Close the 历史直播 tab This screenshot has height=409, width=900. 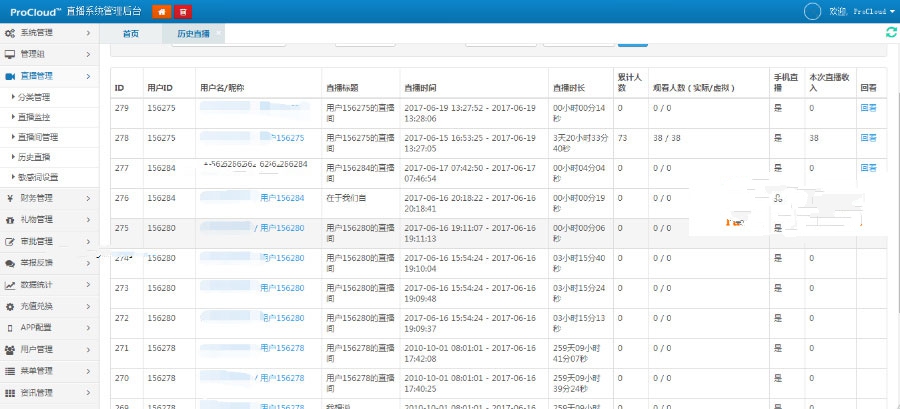tap(219, 34)
